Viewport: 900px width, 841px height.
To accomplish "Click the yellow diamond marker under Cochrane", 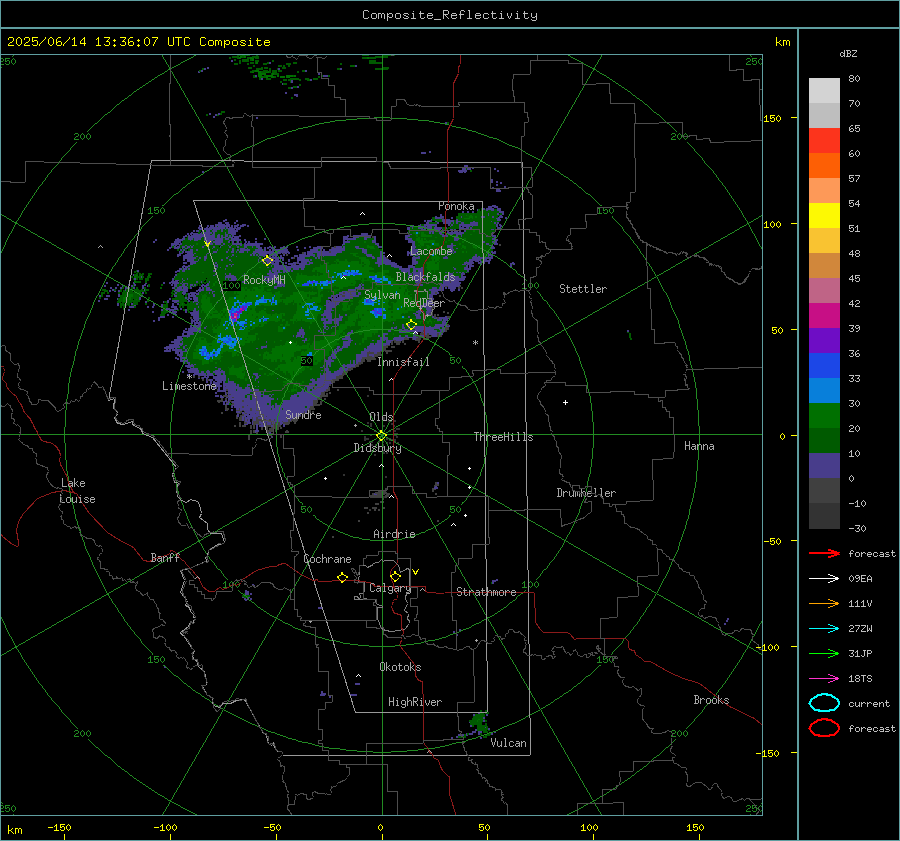I will pyautogui.click(x=342, y=577).
